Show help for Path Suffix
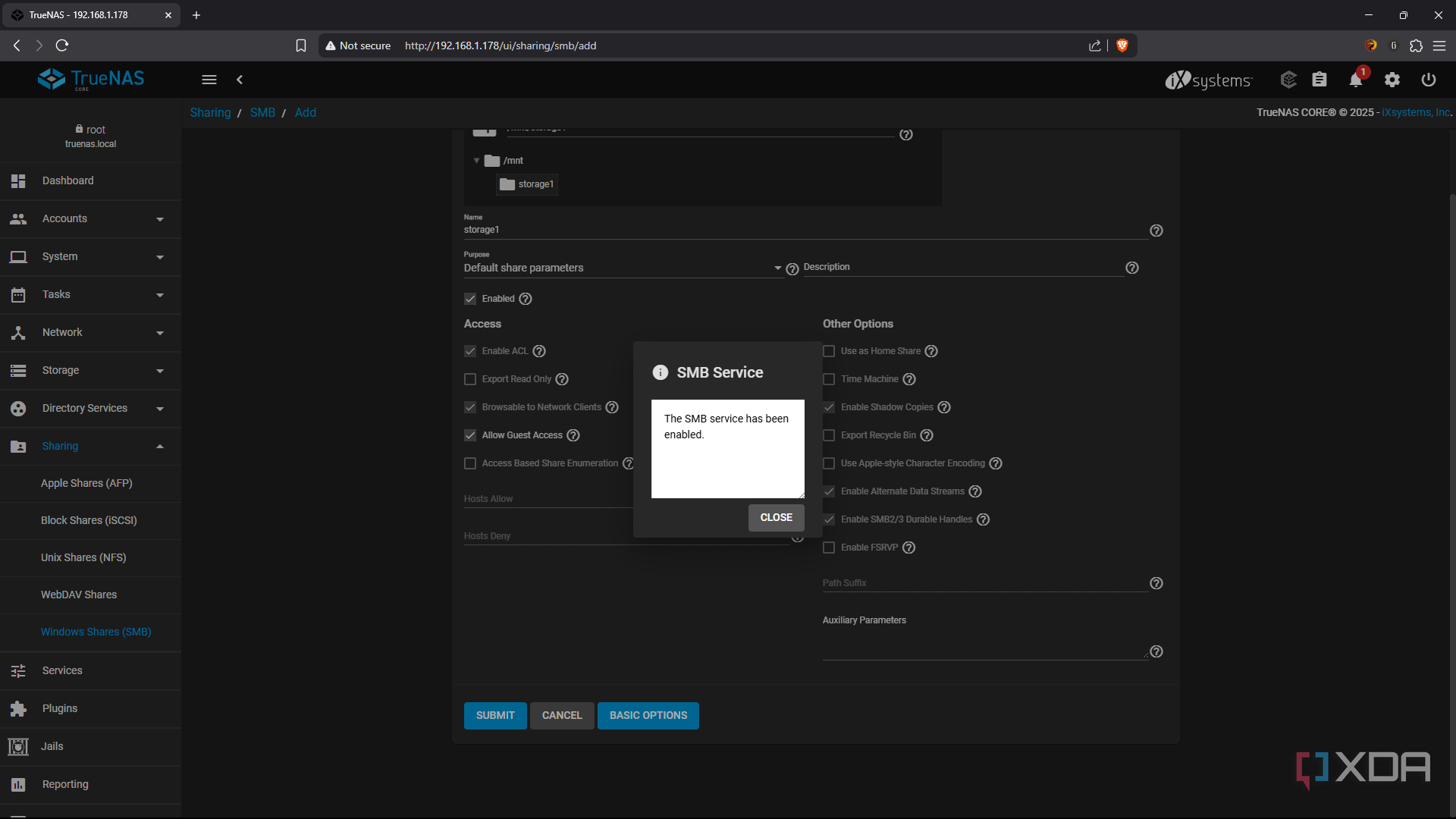 click(1156, 583)
